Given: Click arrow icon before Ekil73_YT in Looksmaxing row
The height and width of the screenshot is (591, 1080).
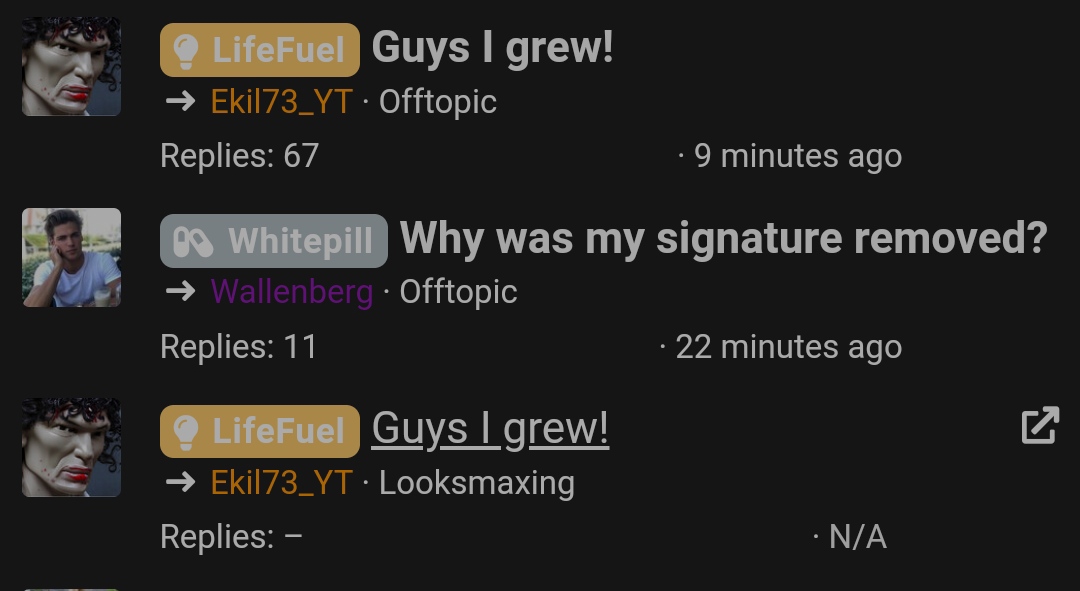Looking at the screenshot, I should [181, 482].
